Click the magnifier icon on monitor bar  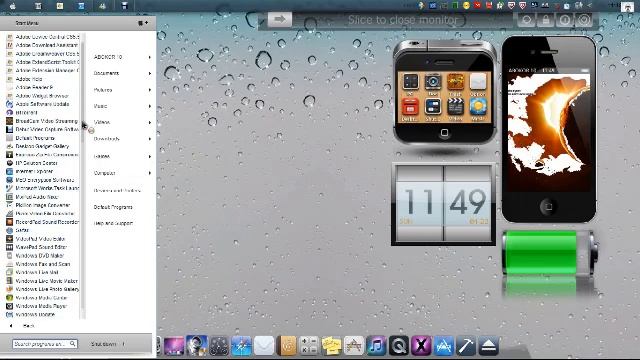527,20
